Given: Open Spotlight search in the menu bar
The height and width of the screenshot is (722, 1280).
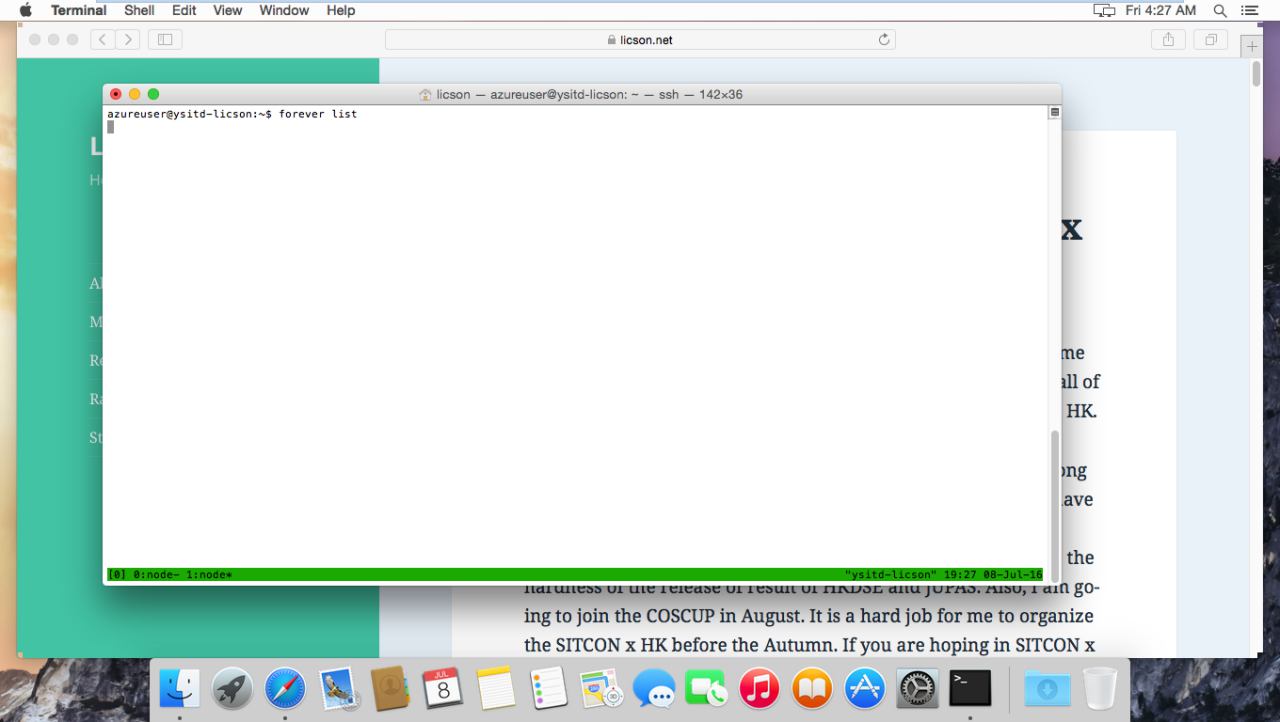Looking at the screenshot, I should tap(1218, 10).
